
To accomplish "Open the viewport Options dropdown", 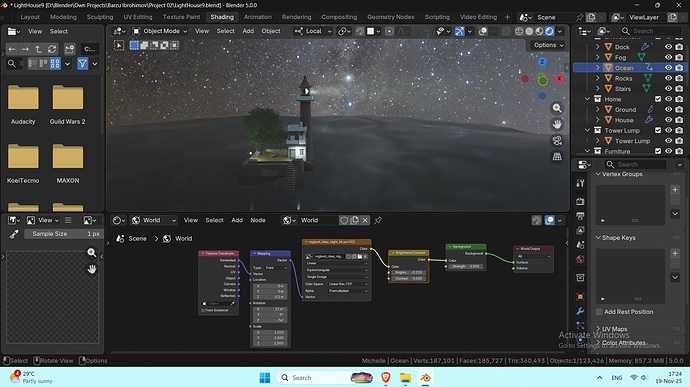I will [548, 45].
